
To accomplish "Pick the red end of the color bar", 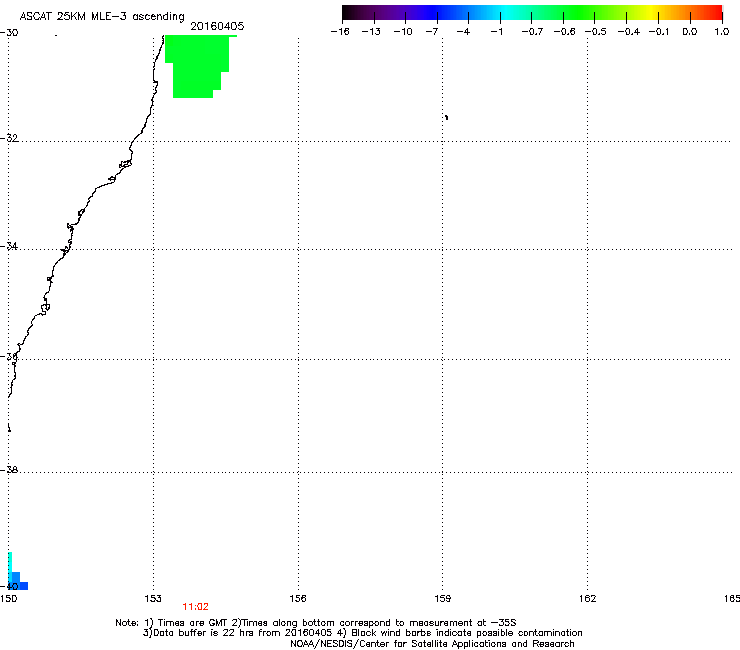I will [x=714, y=12].
